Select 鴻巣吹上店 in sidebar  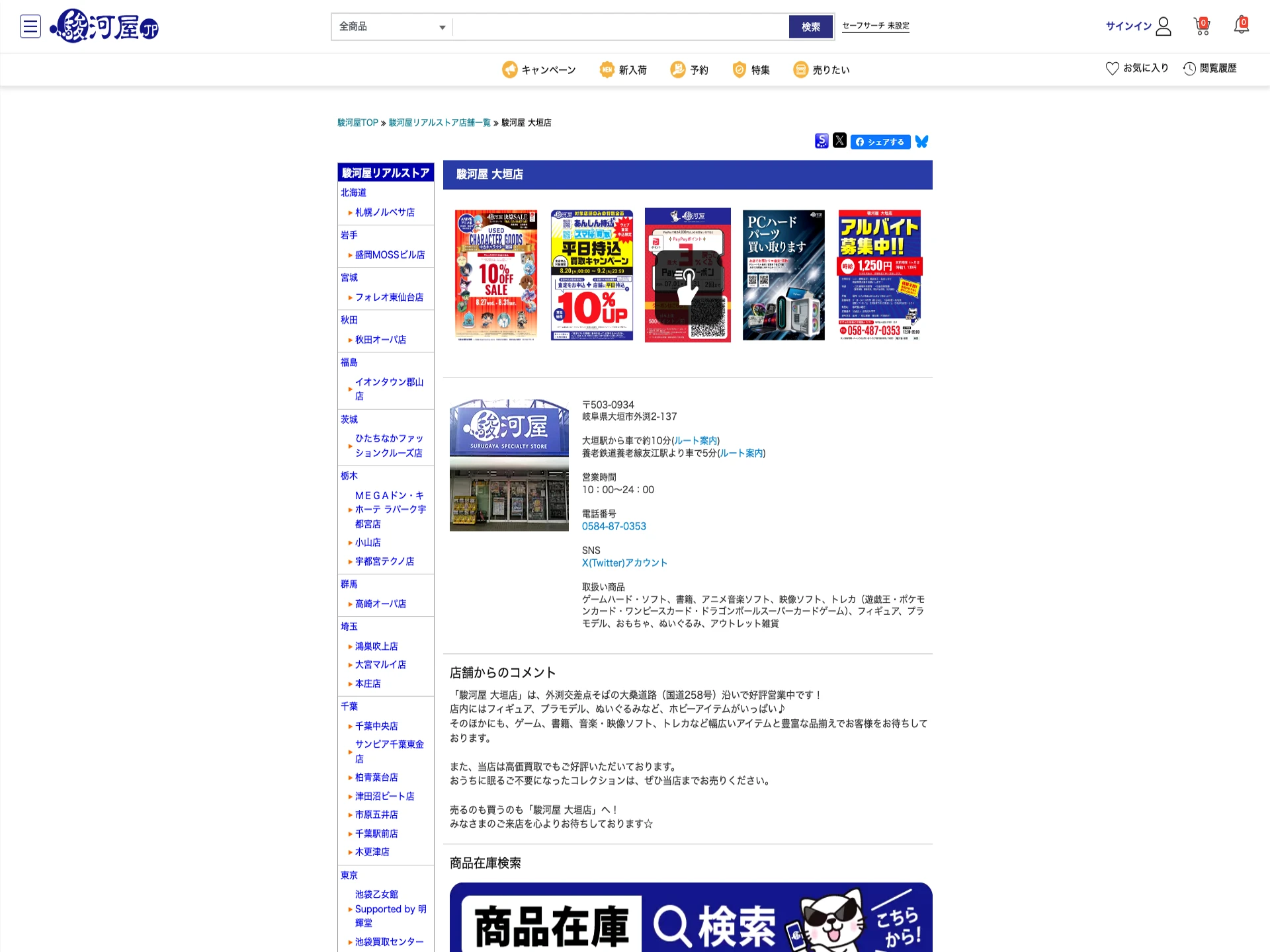click(376, 646)
